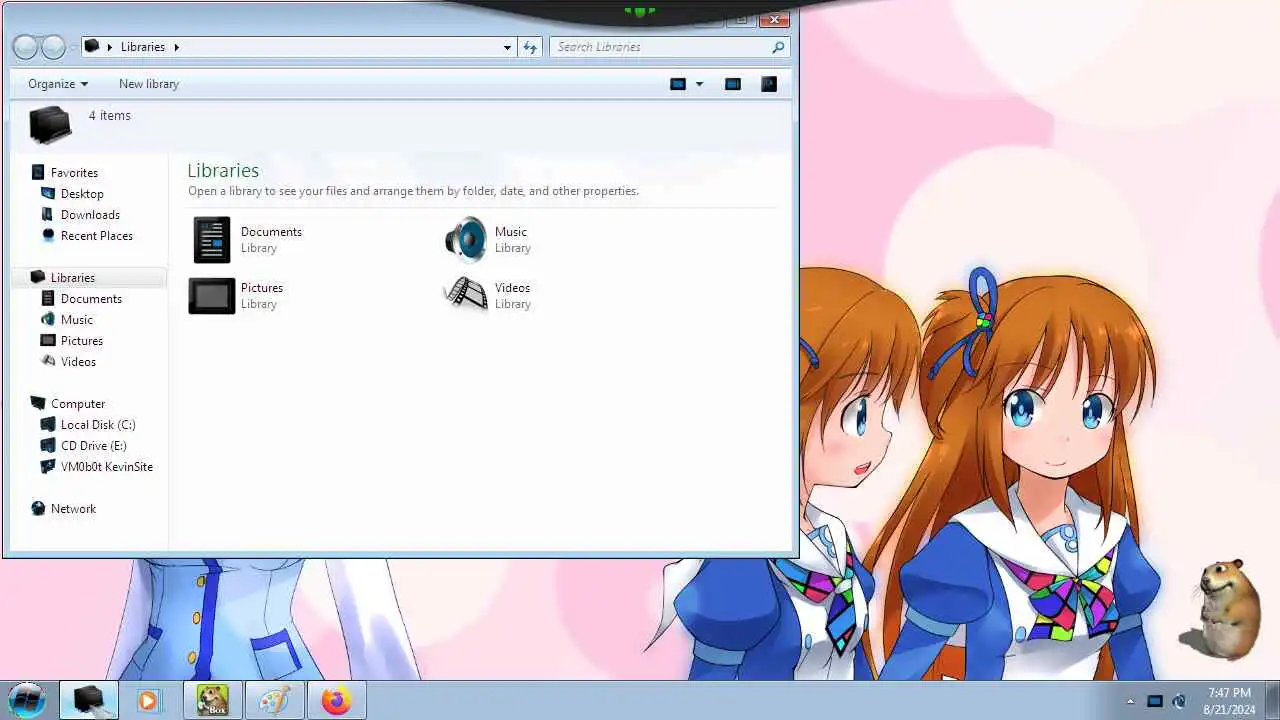The height and width of the screenshot is (720, 1280).
Task: Click the search magnifier icon
Action: (x=778, y=47)
